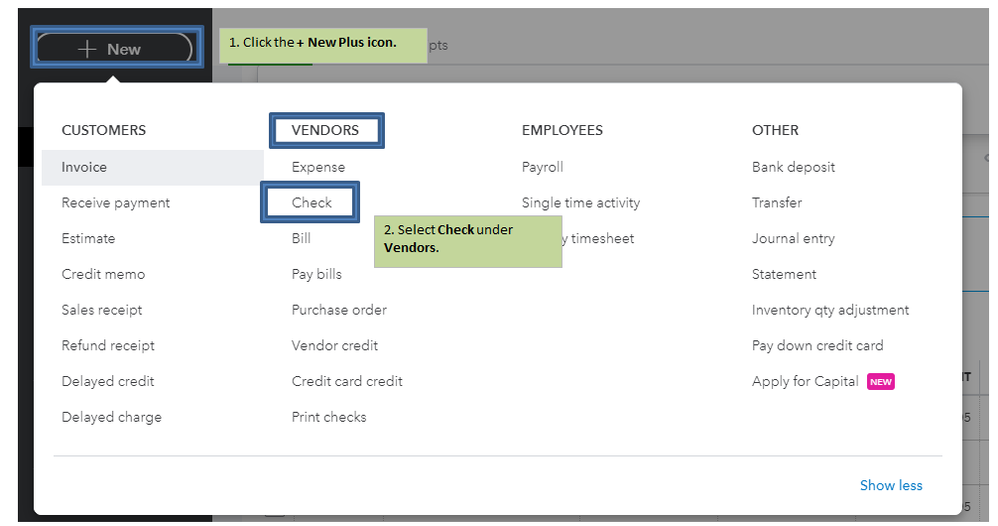Open Sales receipt option

[102, 310]
